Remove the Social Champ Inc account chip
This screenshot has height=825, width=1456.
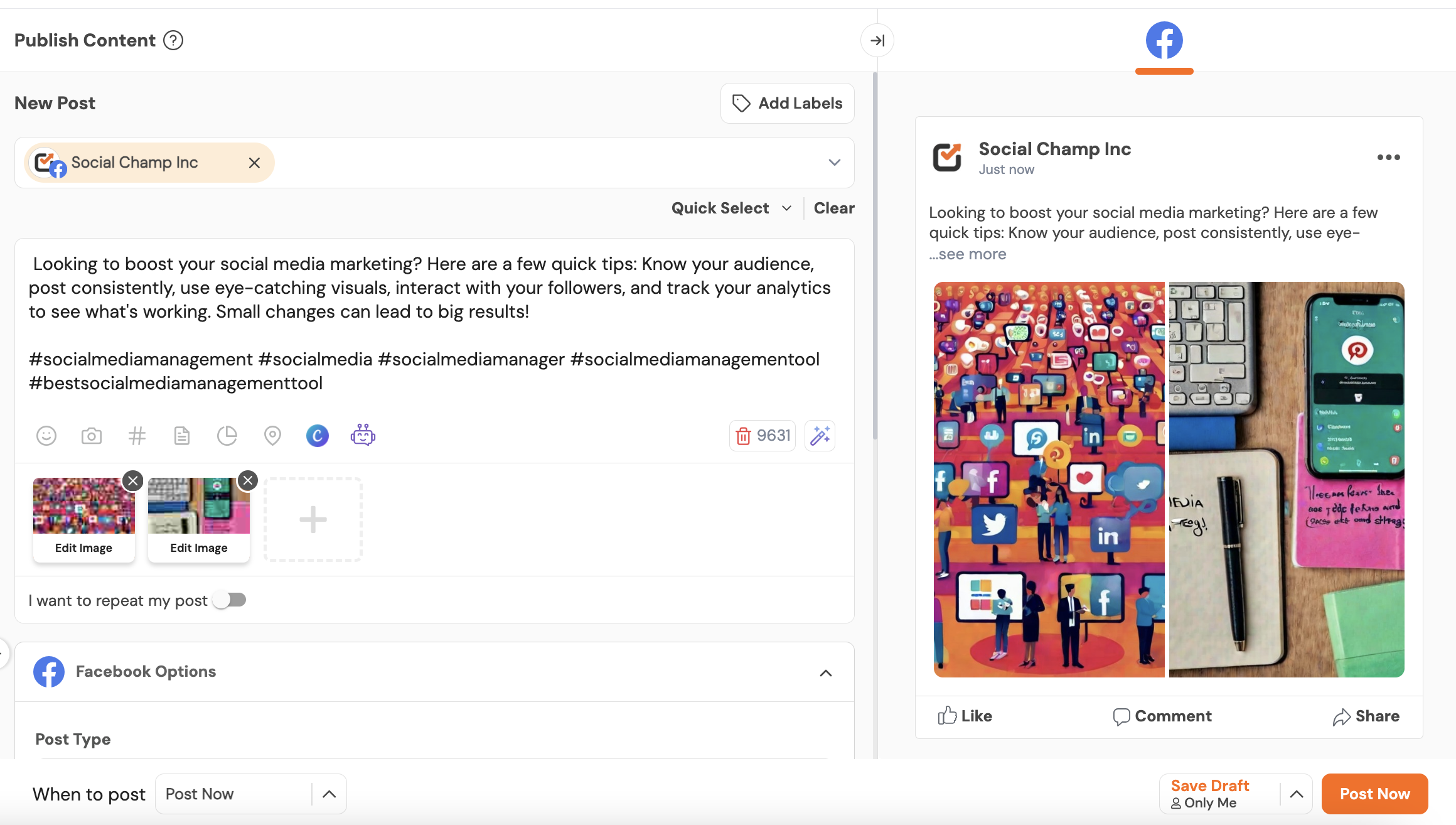tap(254, 163)
